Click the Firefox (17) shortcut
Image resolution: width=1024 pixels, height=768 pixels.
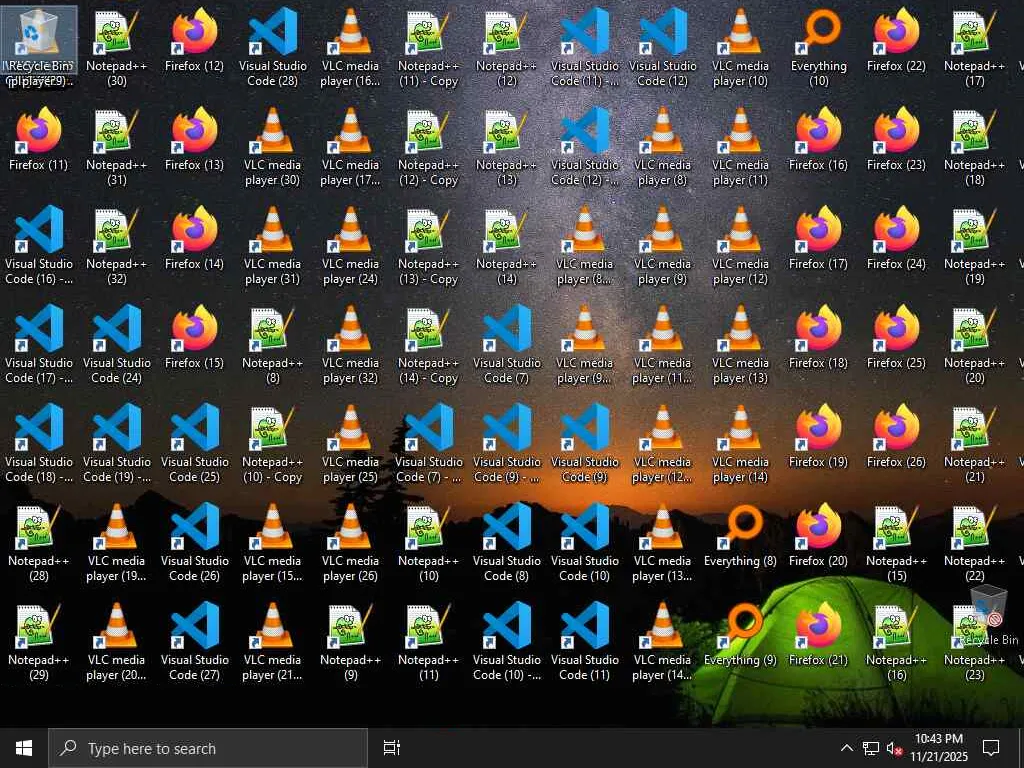(x=818, y=239)
